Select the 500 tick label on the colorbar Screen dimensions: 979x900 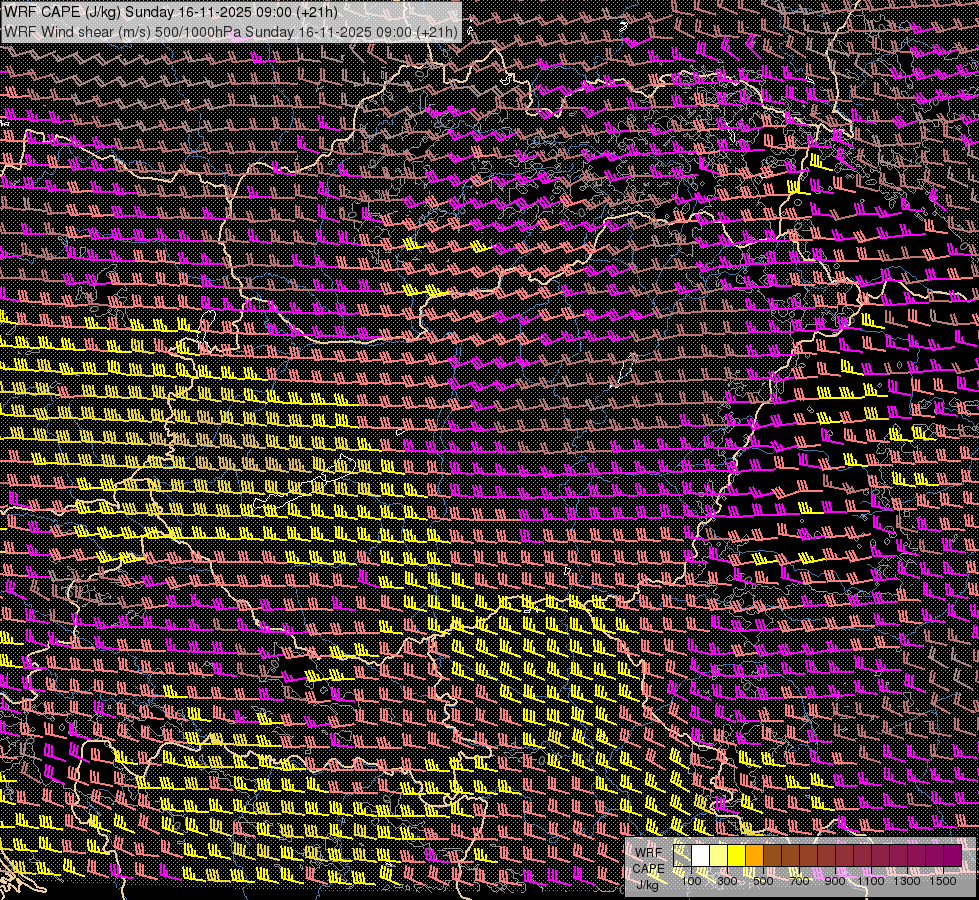click(x=763, y=881)
